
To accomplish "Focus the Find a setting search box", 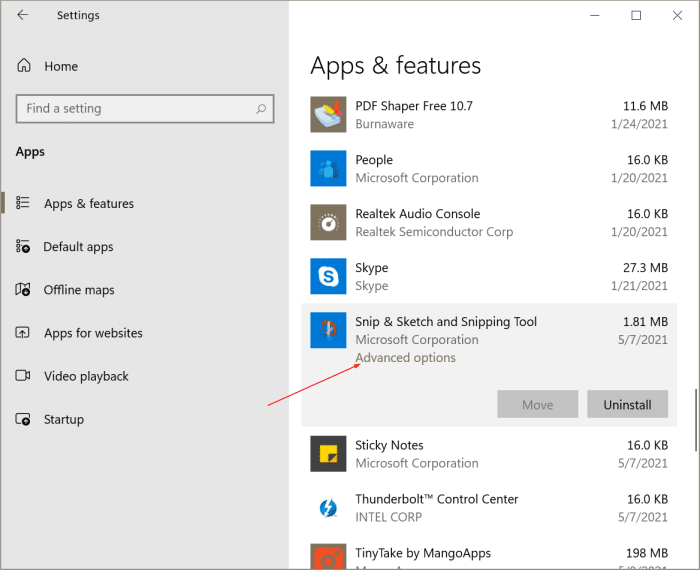I will [x=135, y=109].
